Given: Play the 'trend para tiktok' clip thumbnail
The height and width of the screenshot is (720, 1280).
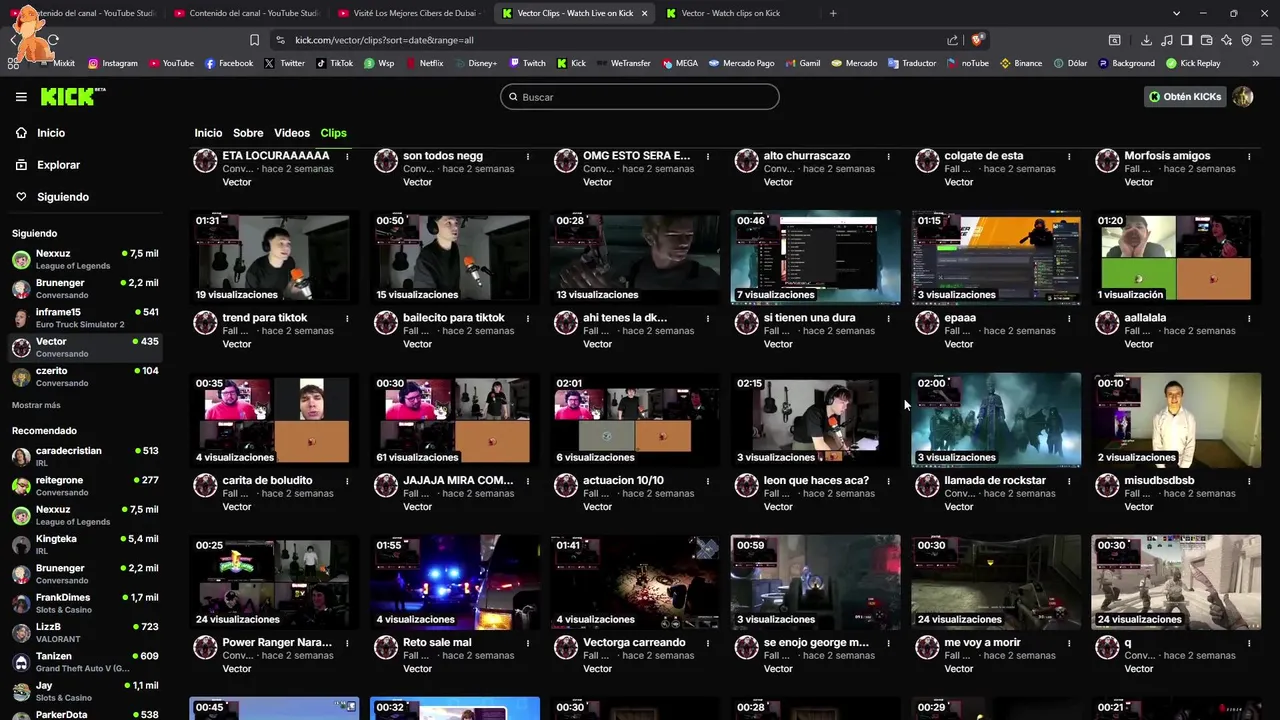Looking at the screenshot, I should coord(274,257).
